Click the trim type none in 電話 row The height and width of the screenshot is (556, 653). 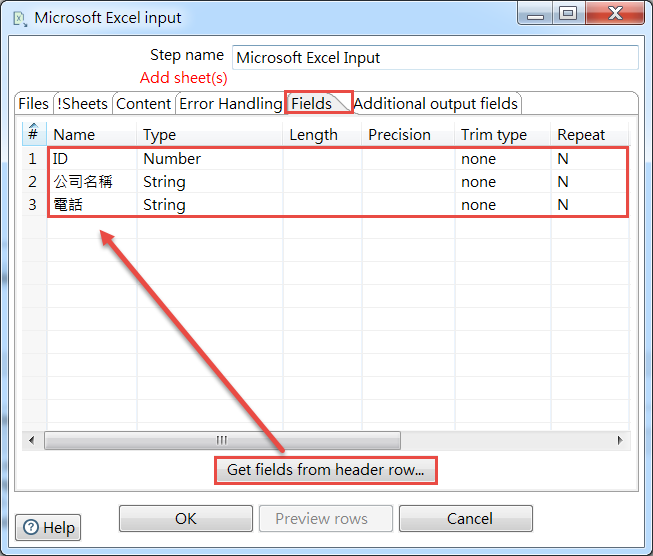click(503, 204)
